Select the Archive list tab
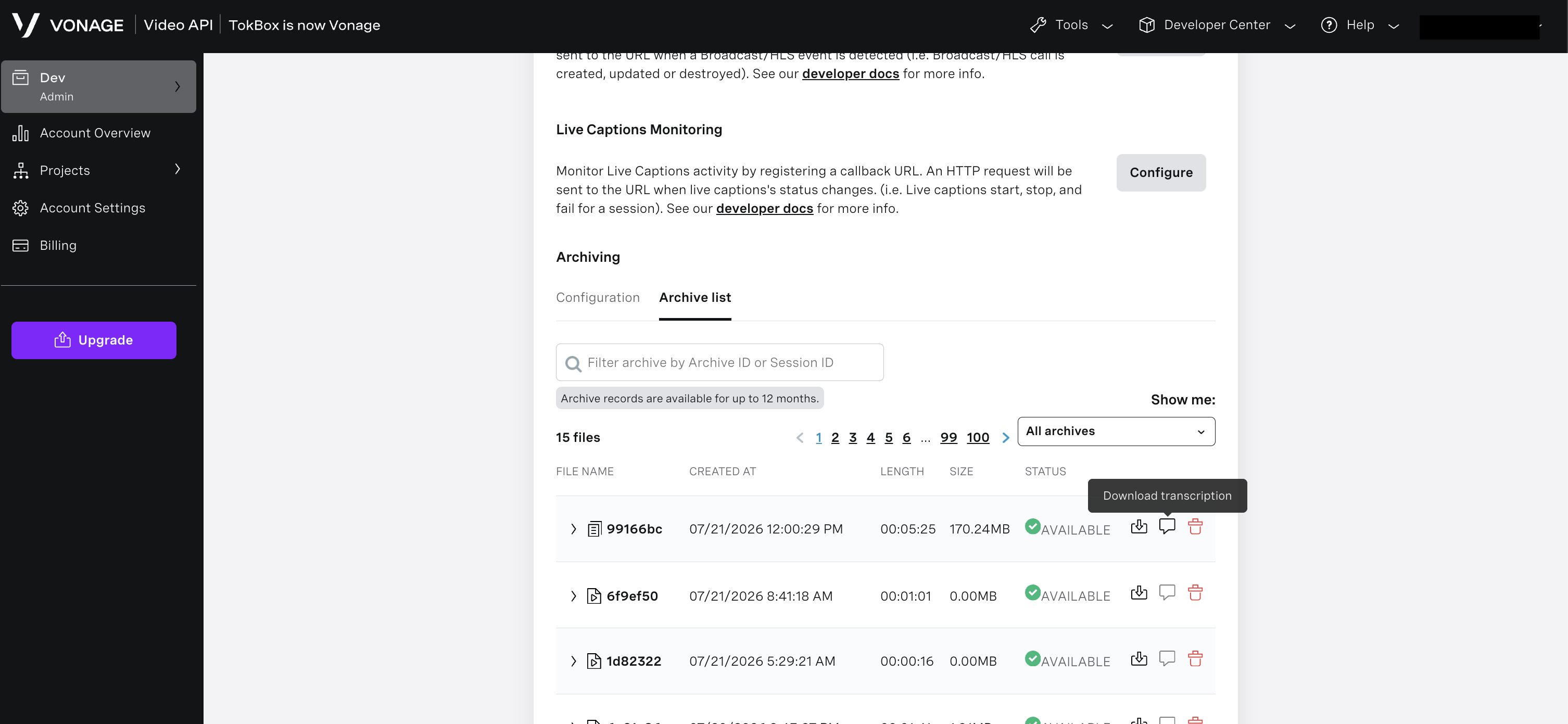The width and height of the screenshot is (1568, 724). [x=695, y=298]
